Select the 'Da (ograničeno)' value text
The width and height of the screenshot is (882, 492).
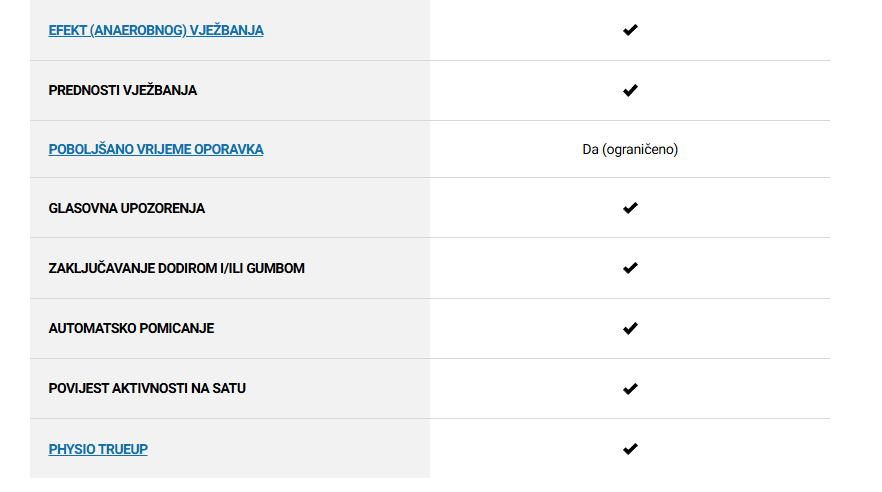pos(630,150)
